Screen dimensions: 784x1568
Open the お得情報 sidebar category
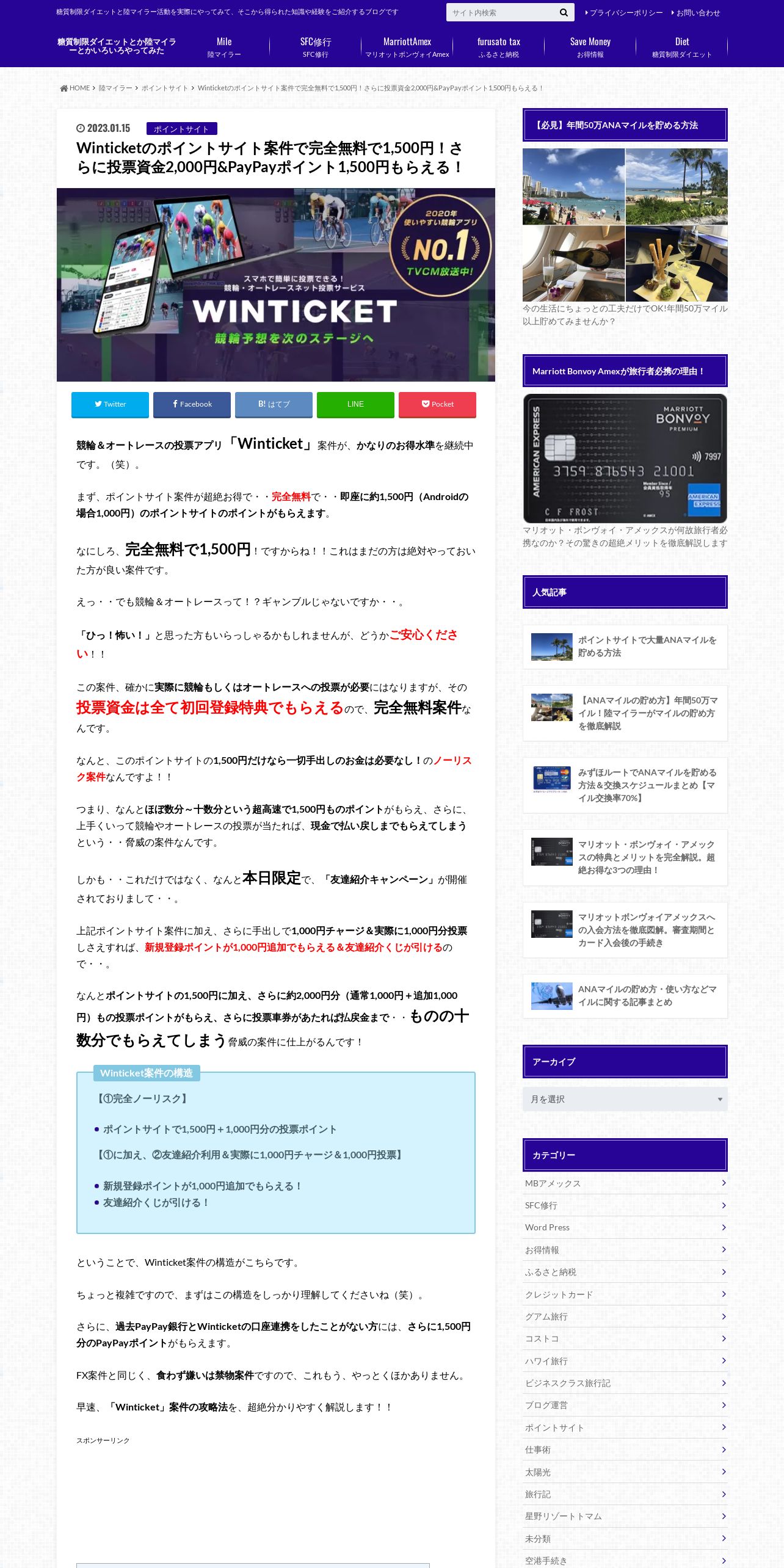click(x=625, y=1250)
